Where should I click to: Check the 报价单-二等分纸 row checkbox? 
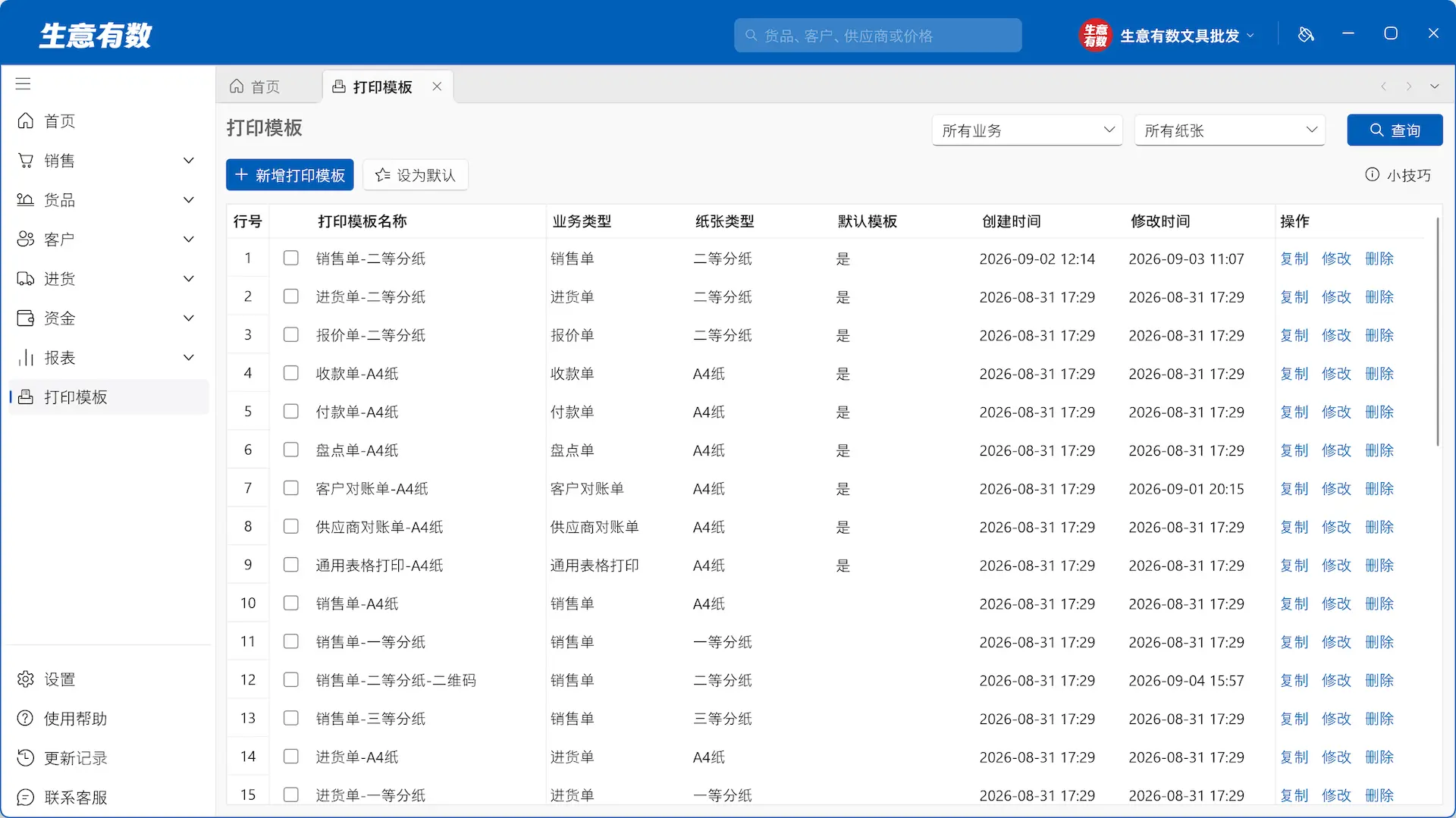point(291,335)
